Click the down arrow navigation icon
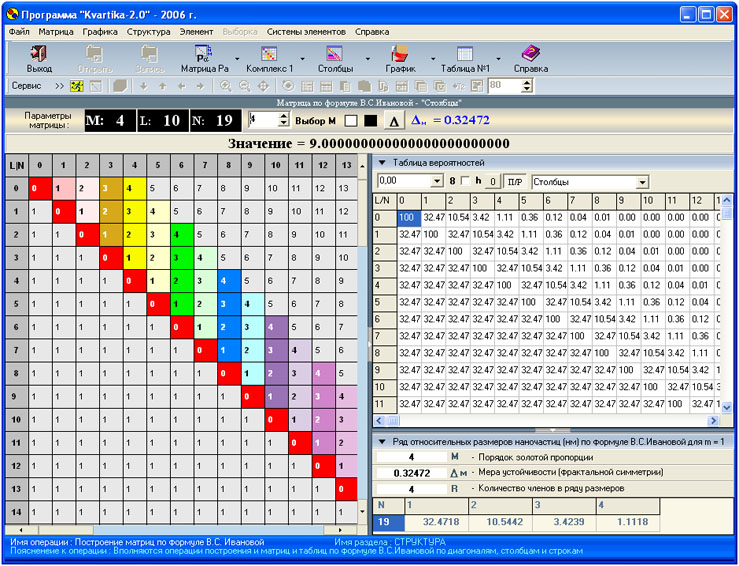Viewport: 739px width, 566px height. pos(144,86)
